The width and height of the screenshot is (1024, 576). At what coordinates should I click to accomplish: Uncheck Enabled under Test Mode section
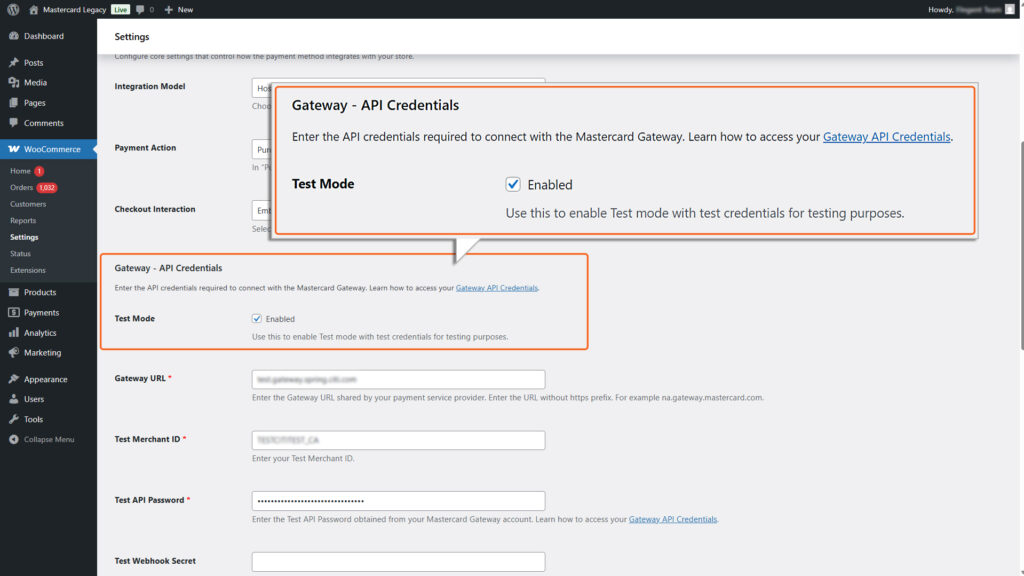(x=255, y=318)
